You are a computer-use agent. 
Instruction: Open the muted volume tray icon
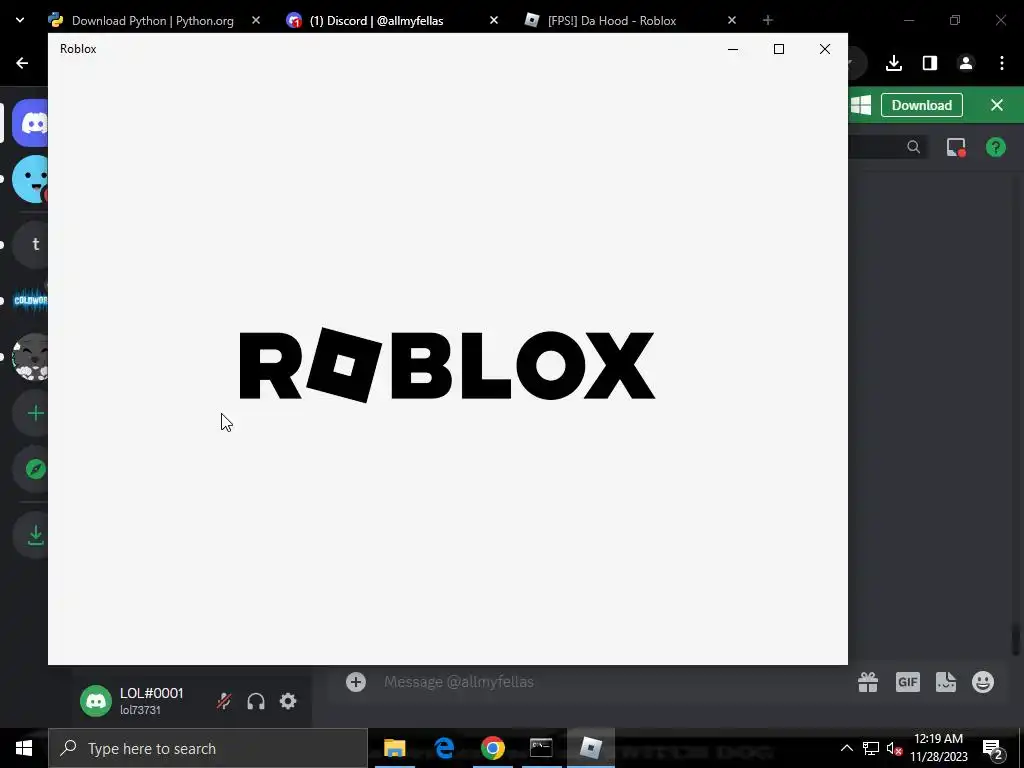[895, 748]
